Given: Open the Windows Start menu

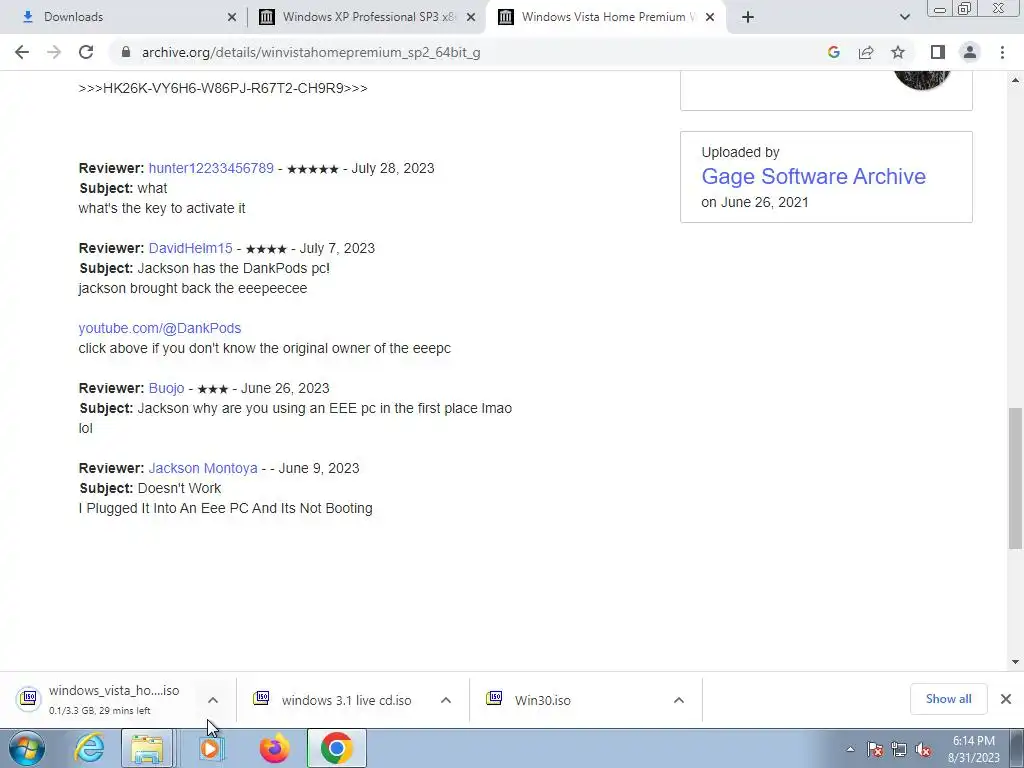Looking at the screenshot, I should click(x=27, y=748).
